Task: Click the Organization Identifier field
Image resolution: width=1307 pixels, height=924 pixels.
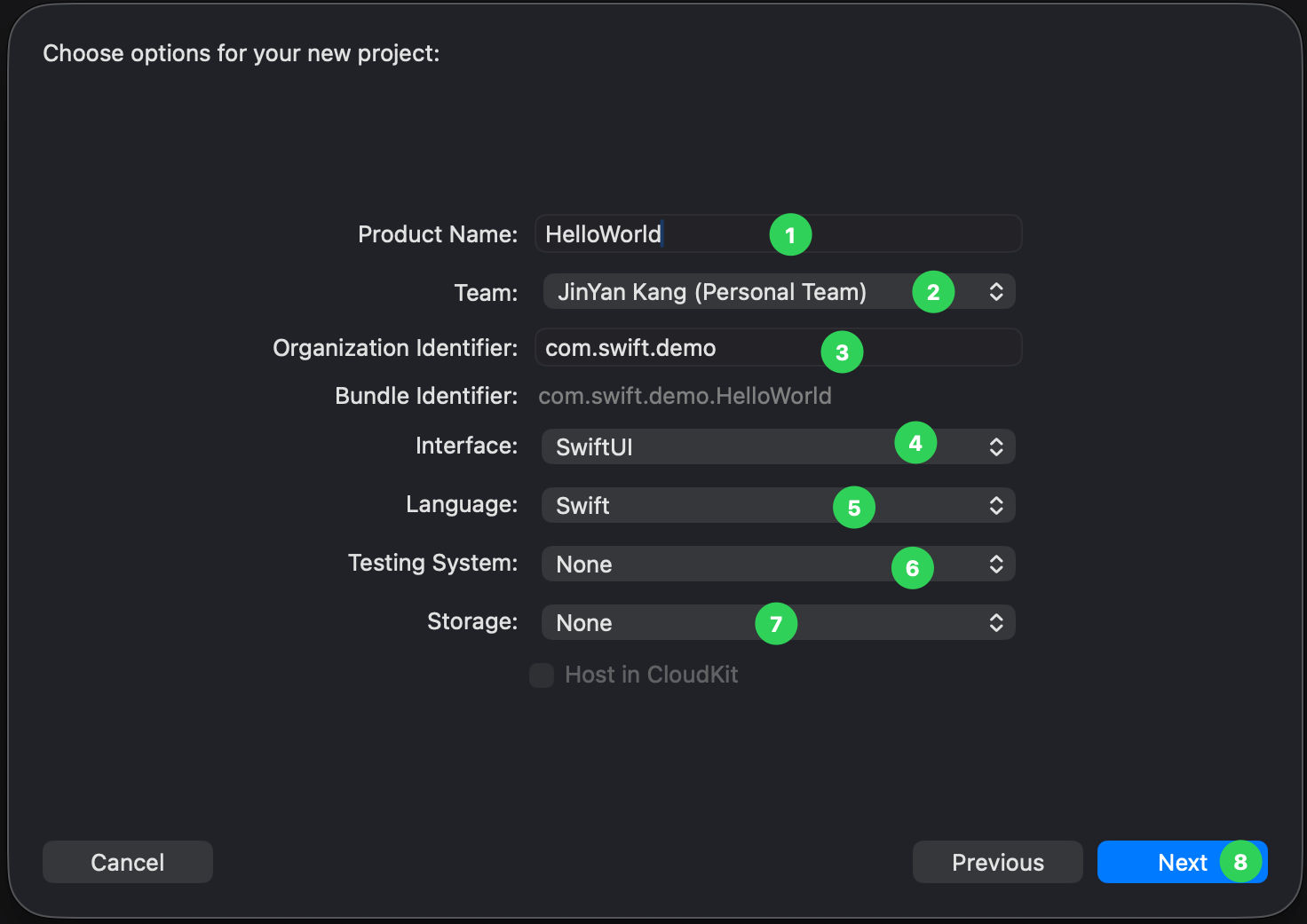Action: point(778,348)
